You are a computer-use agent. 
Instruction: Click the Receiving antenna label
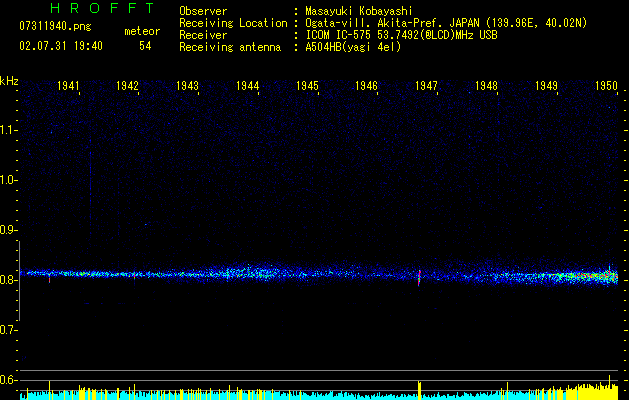click(230, 47)
